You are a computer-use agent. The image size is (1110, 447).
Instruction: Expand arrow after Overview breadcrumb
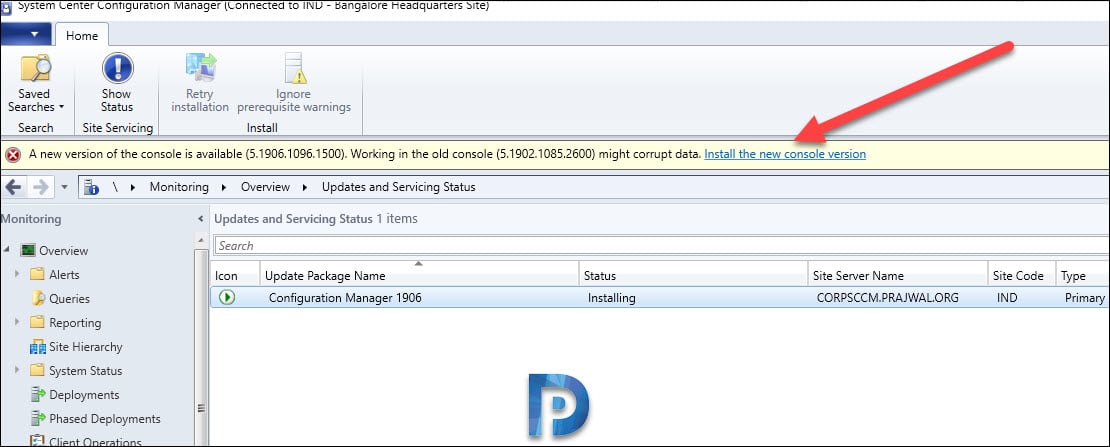coord(305,188)
